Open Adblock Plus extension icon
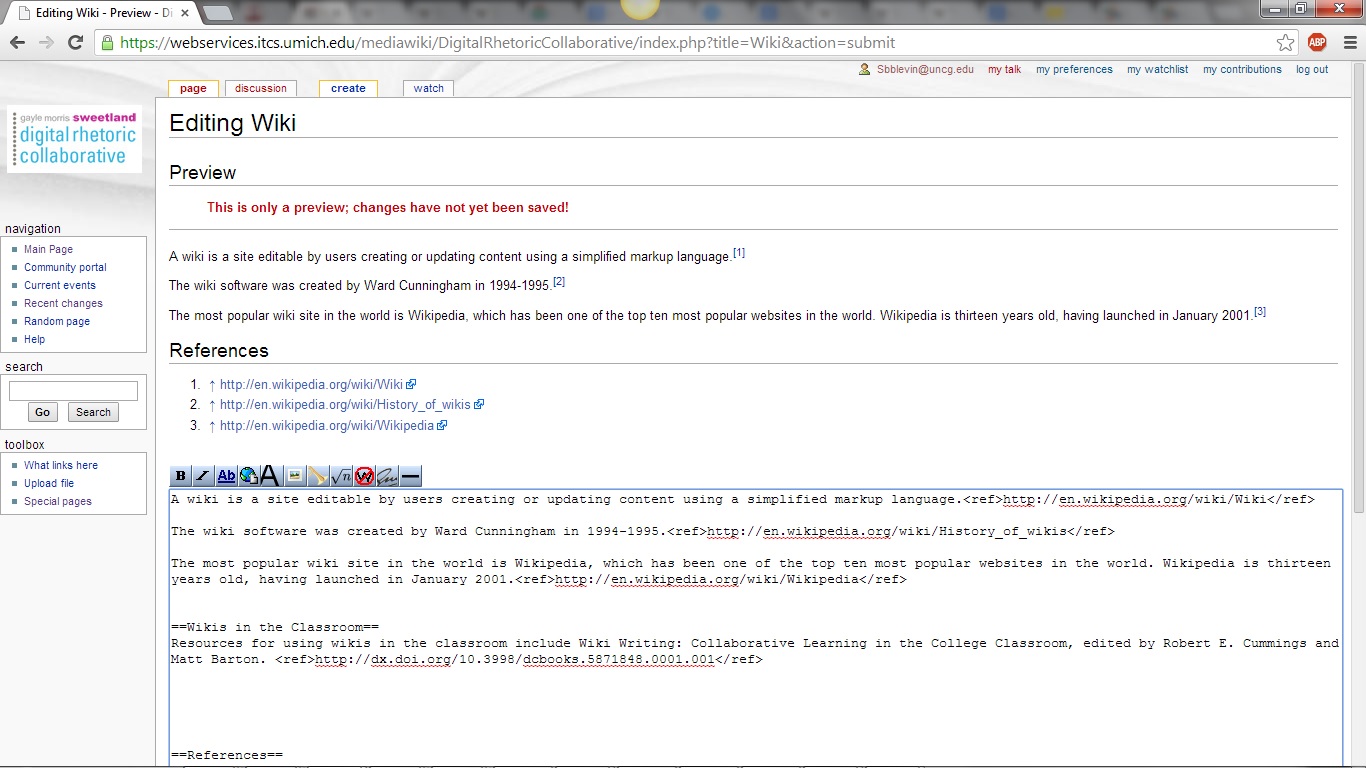The width and height of the screenshot is (1366, 768). [x=1317, y=42]
